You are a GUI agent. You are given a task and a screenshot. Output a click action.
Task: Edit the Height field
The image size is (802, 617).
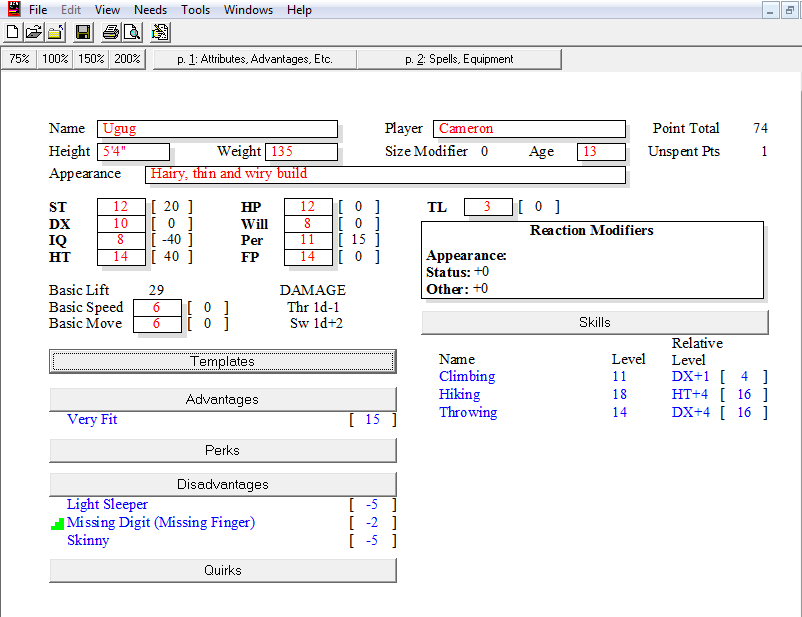point(133,151)
